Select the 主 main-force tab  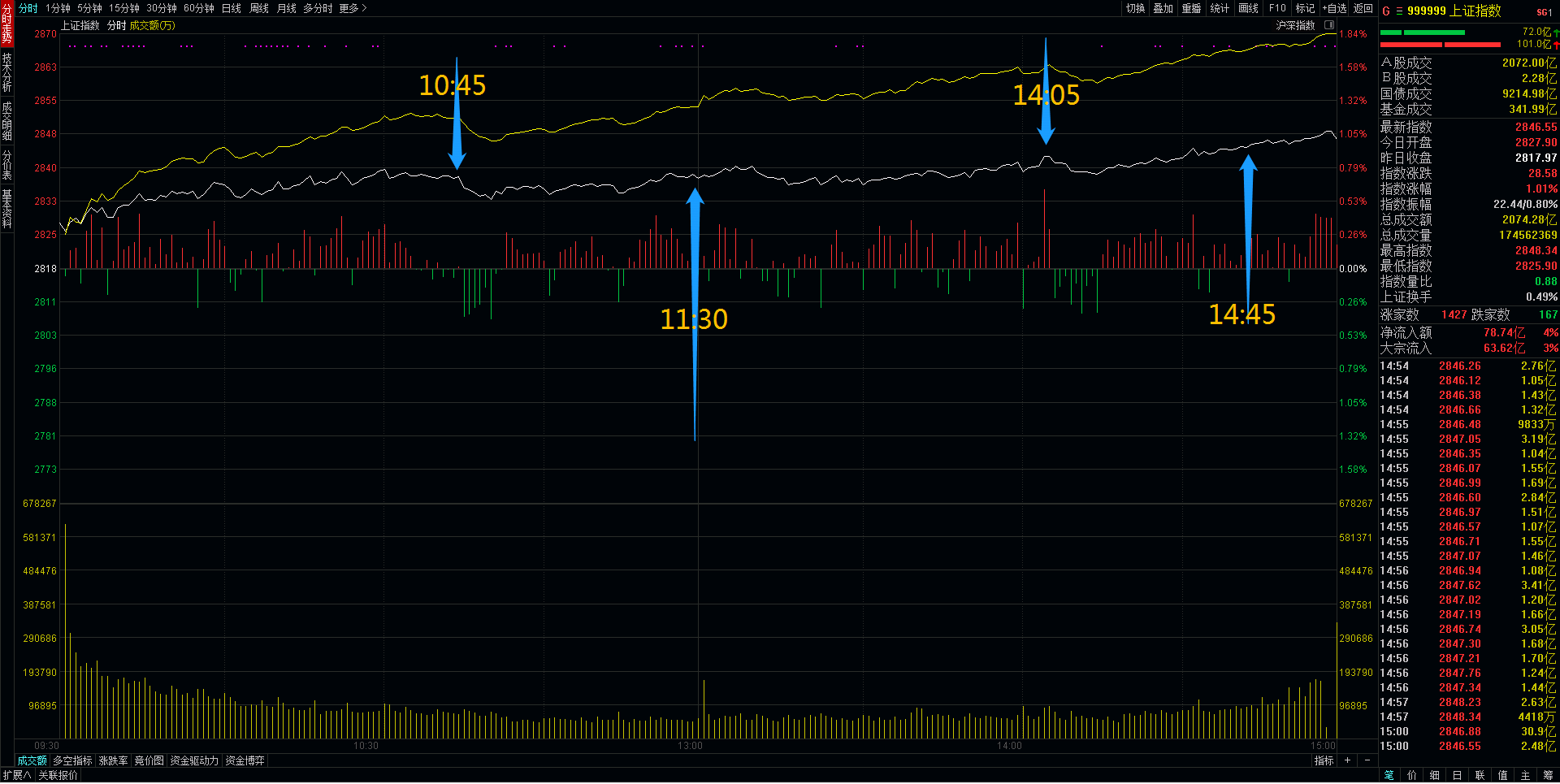[1525, 776]
